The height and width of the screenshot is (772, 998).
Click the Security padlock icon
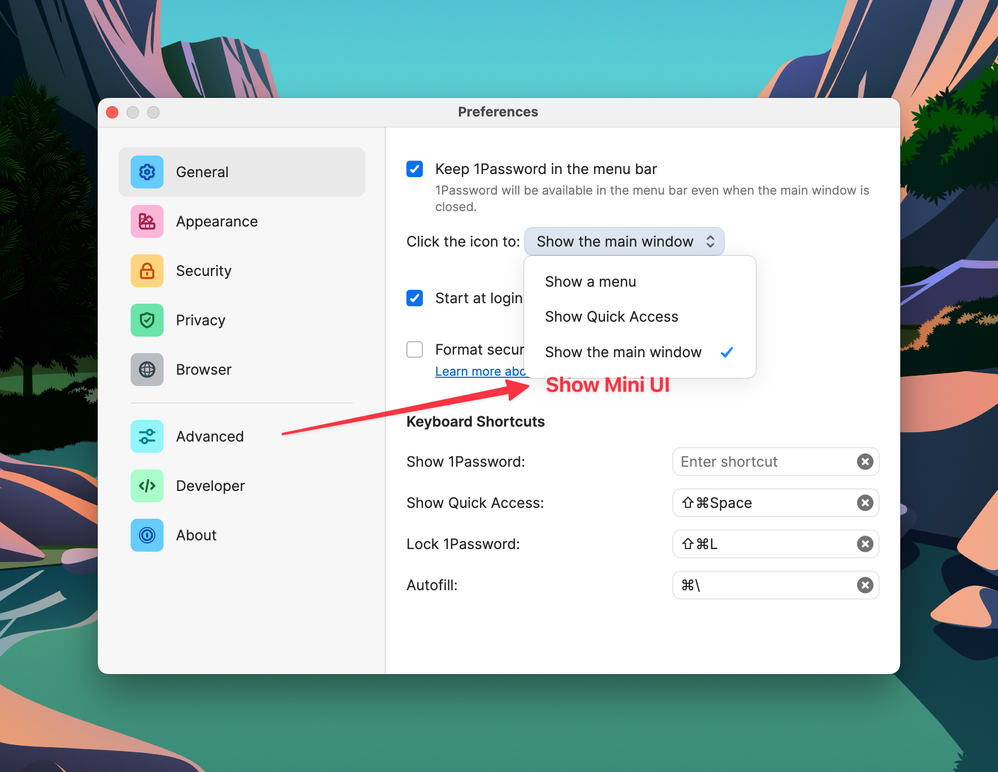tap(147, 271)
